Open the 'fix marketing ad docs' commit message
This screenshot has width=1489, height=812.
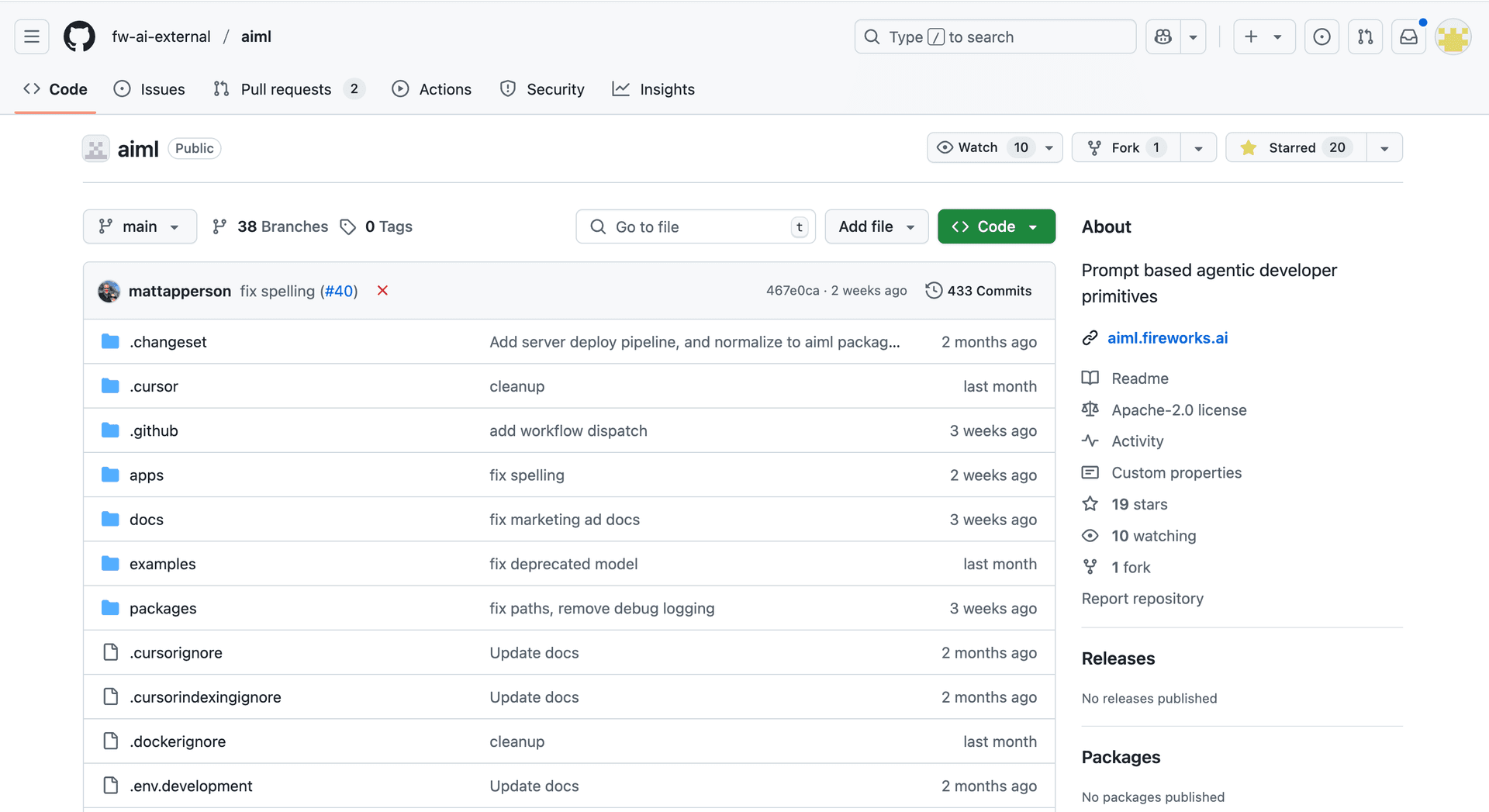tap(565, 520)
